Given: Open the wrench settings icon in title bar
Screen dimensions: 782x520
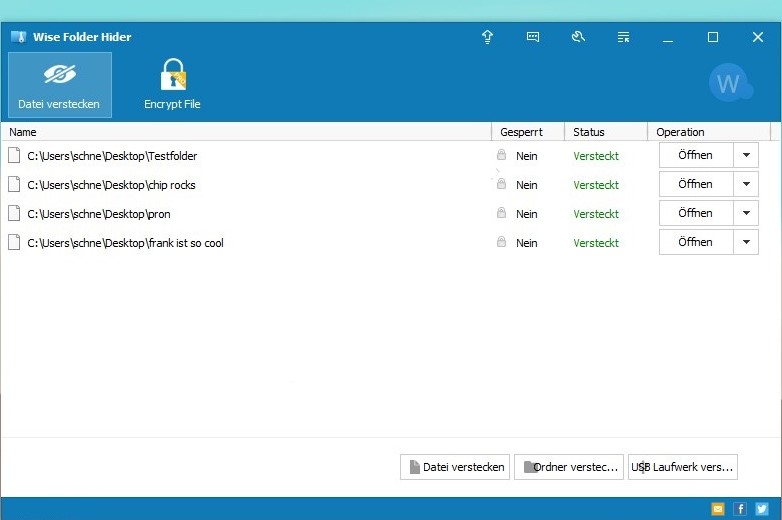Looking at the screenshot, I should click(578, 37).
